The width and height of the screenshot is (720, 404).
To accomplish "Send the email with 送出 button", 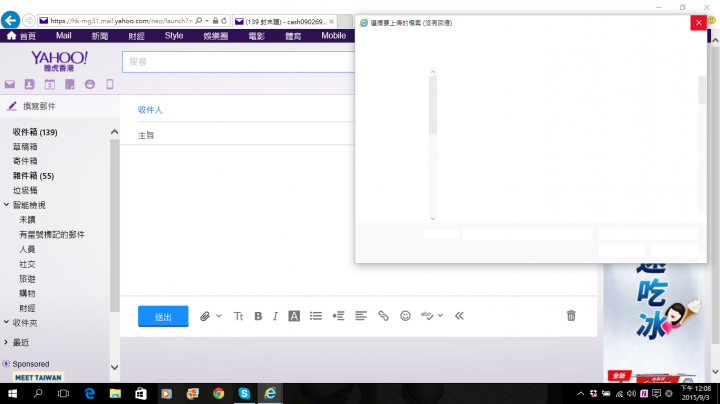I will tap(163, 316).
